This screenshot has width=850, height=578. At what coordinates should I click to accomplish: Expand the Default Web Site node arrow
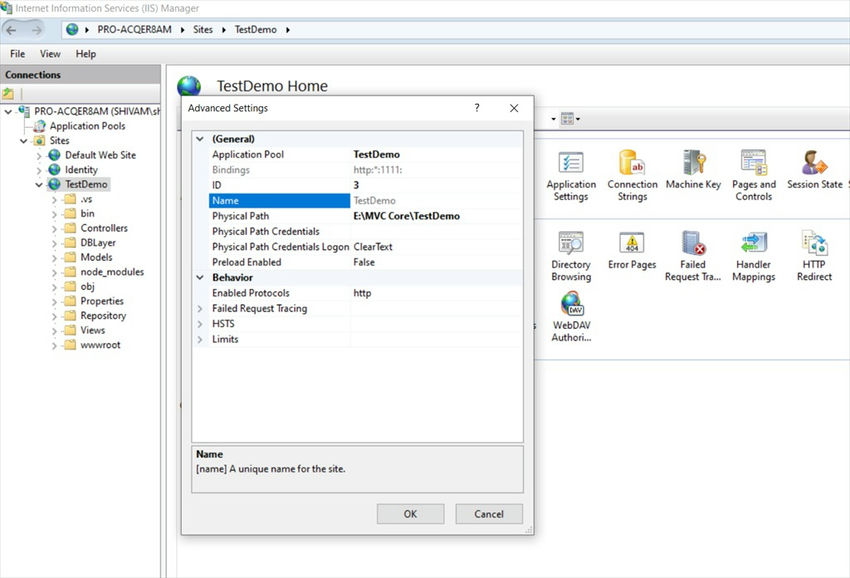tap(39, 156)
